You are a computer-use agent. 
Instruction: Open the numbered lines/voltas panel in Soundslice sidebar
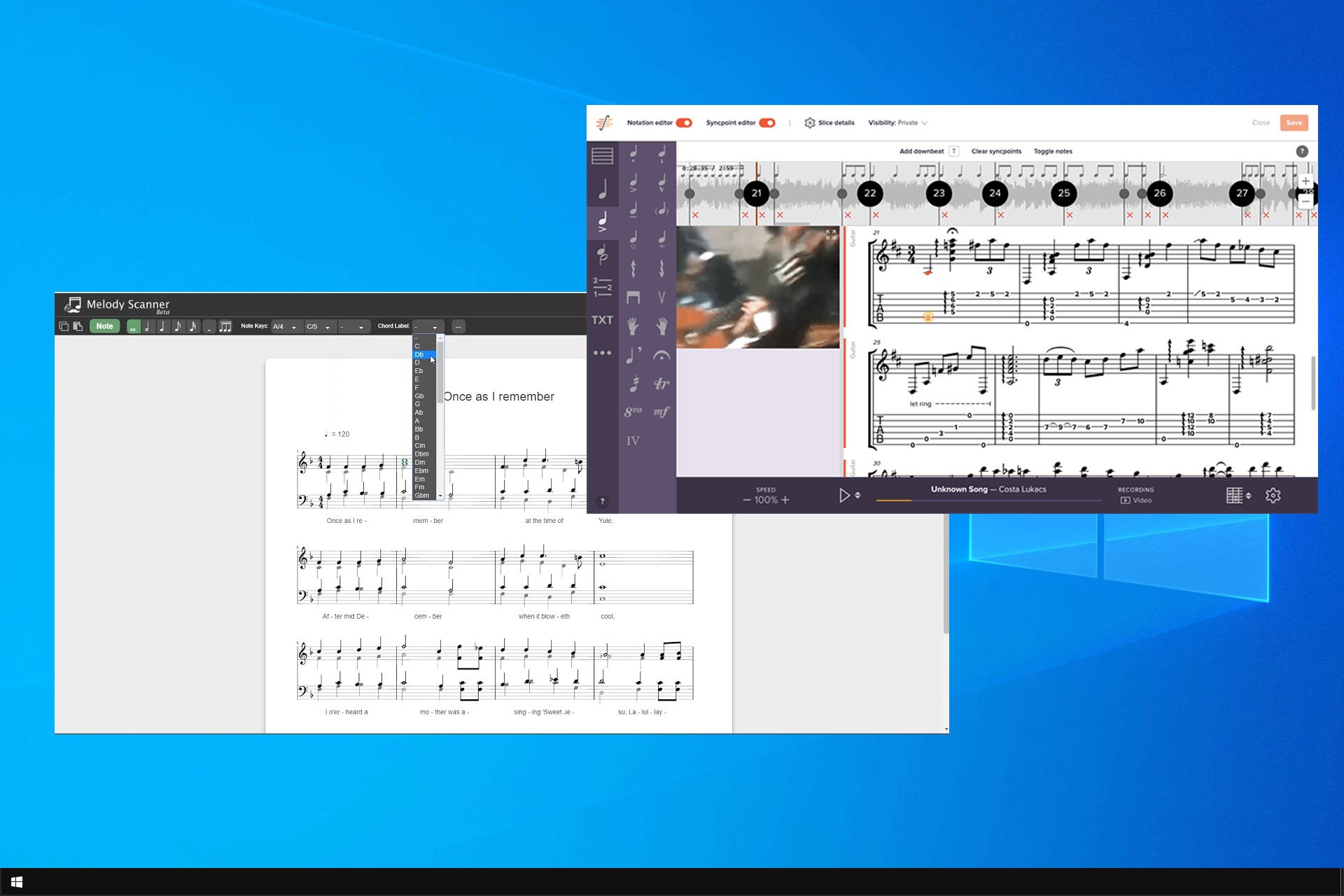(602, 286)
